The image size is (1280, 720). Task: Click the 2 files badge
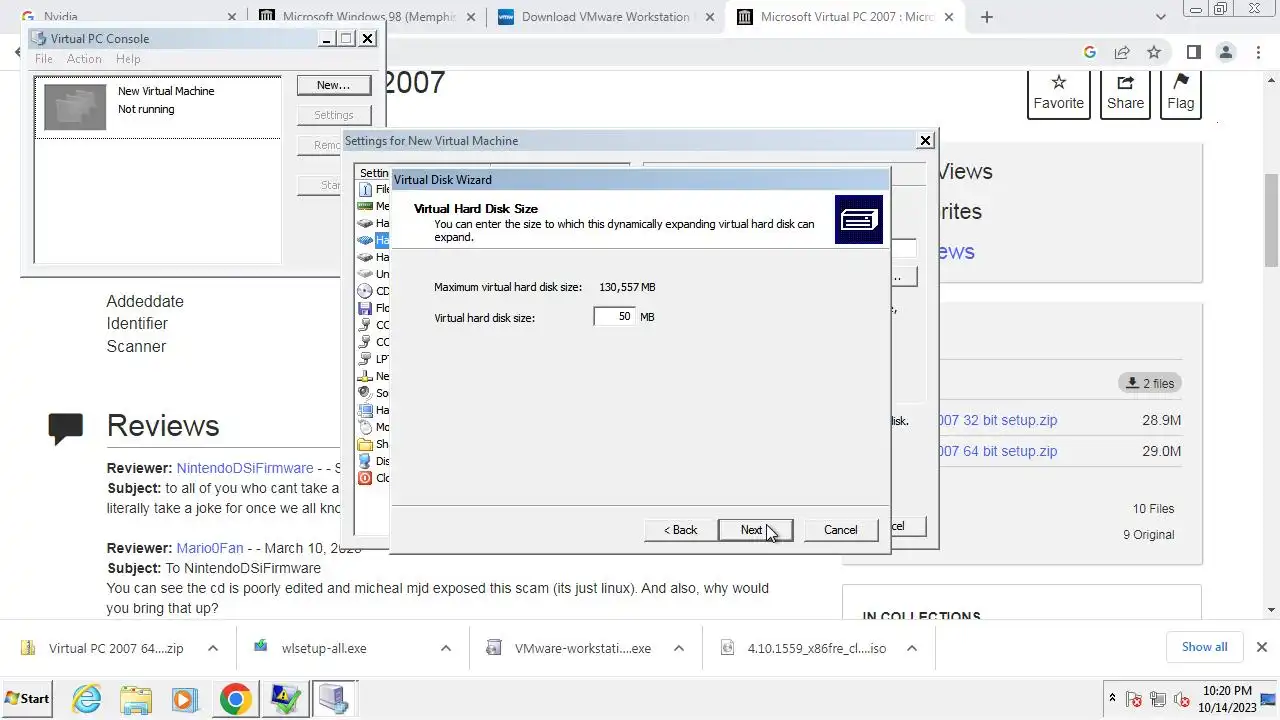[x=1150, y=383]
